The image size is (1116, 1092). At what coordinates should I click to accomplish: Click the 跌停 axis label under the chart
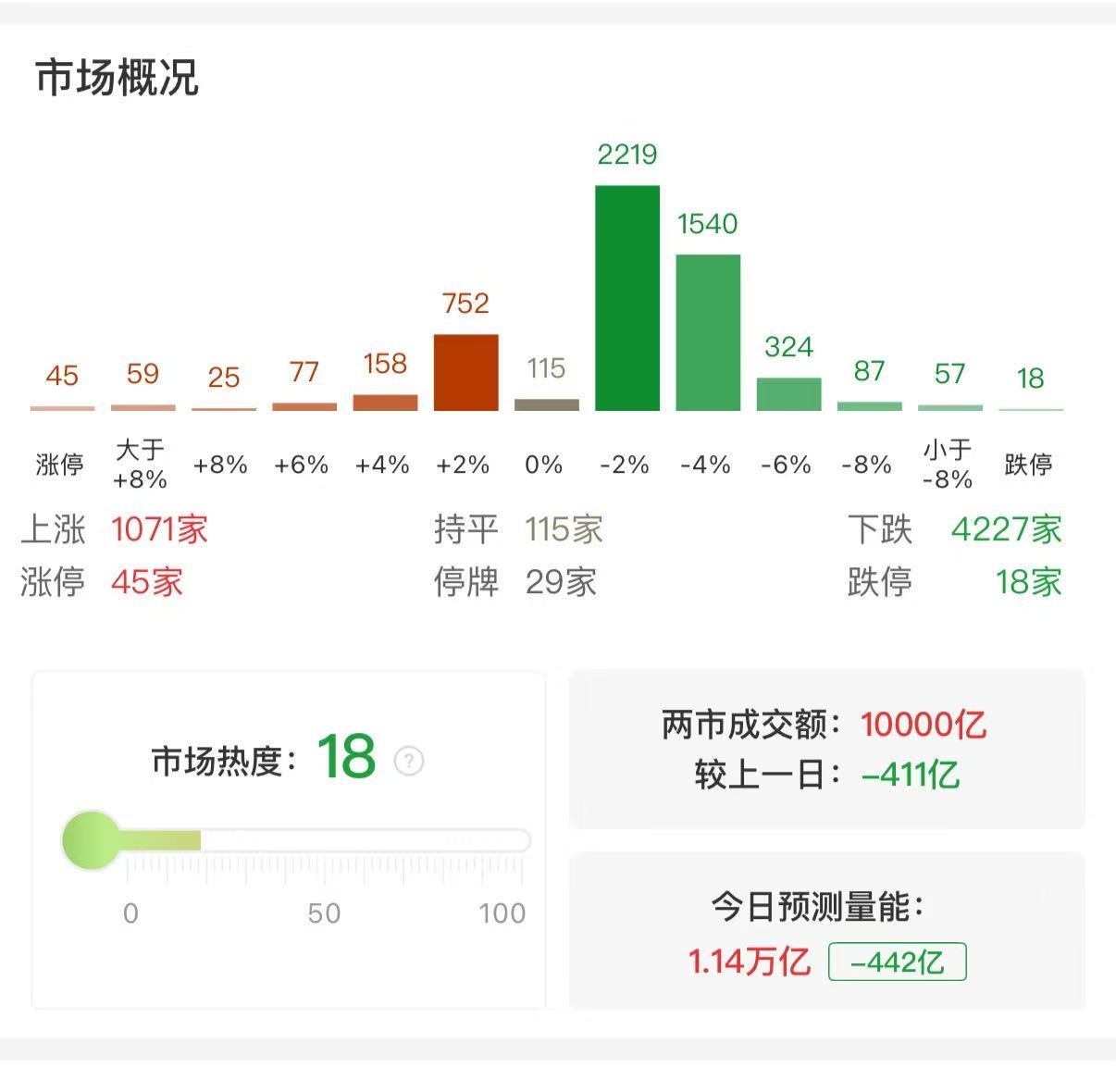click(1029, 464)
